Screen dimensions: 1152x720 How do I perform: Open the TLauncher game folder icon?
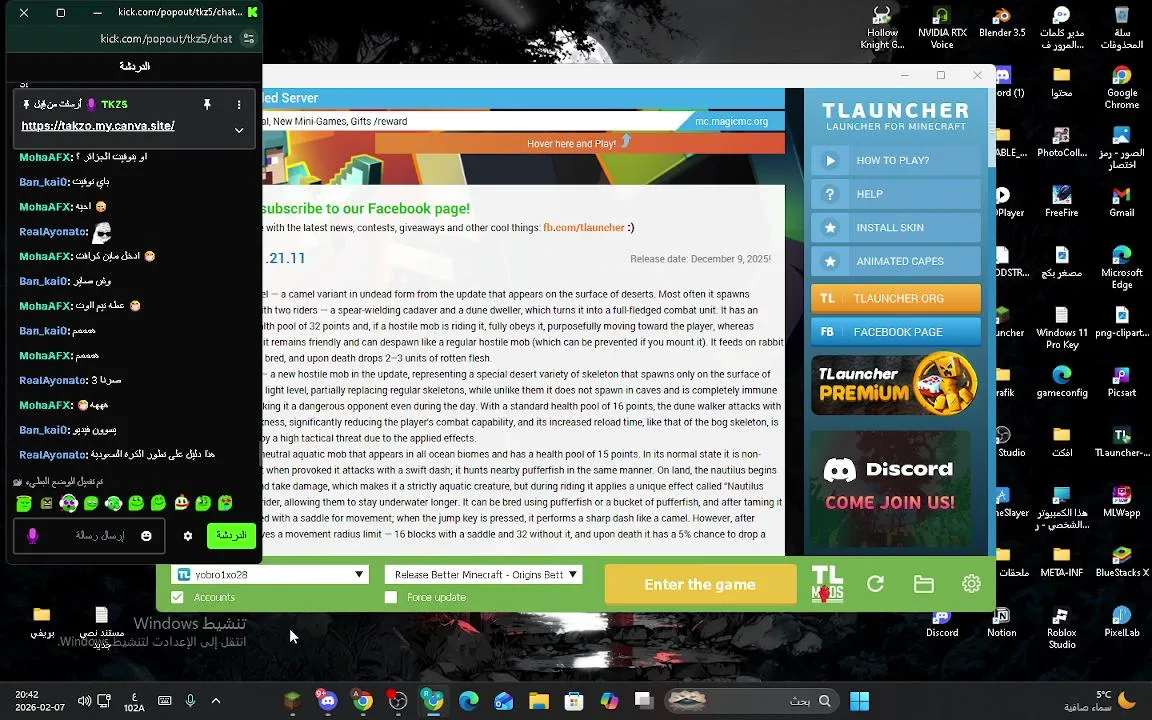(924, 584)
